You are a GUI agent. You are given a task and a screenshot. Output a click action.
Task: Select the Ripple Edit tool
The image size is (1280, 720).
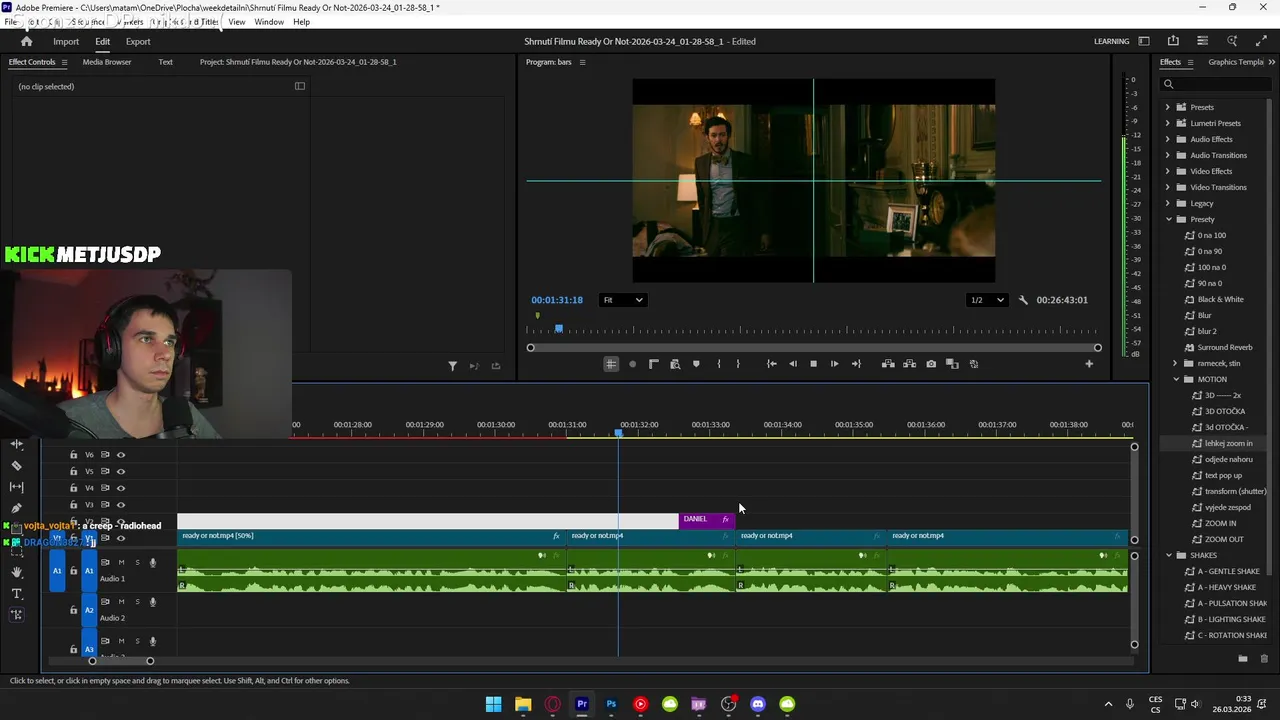(16, 444)
